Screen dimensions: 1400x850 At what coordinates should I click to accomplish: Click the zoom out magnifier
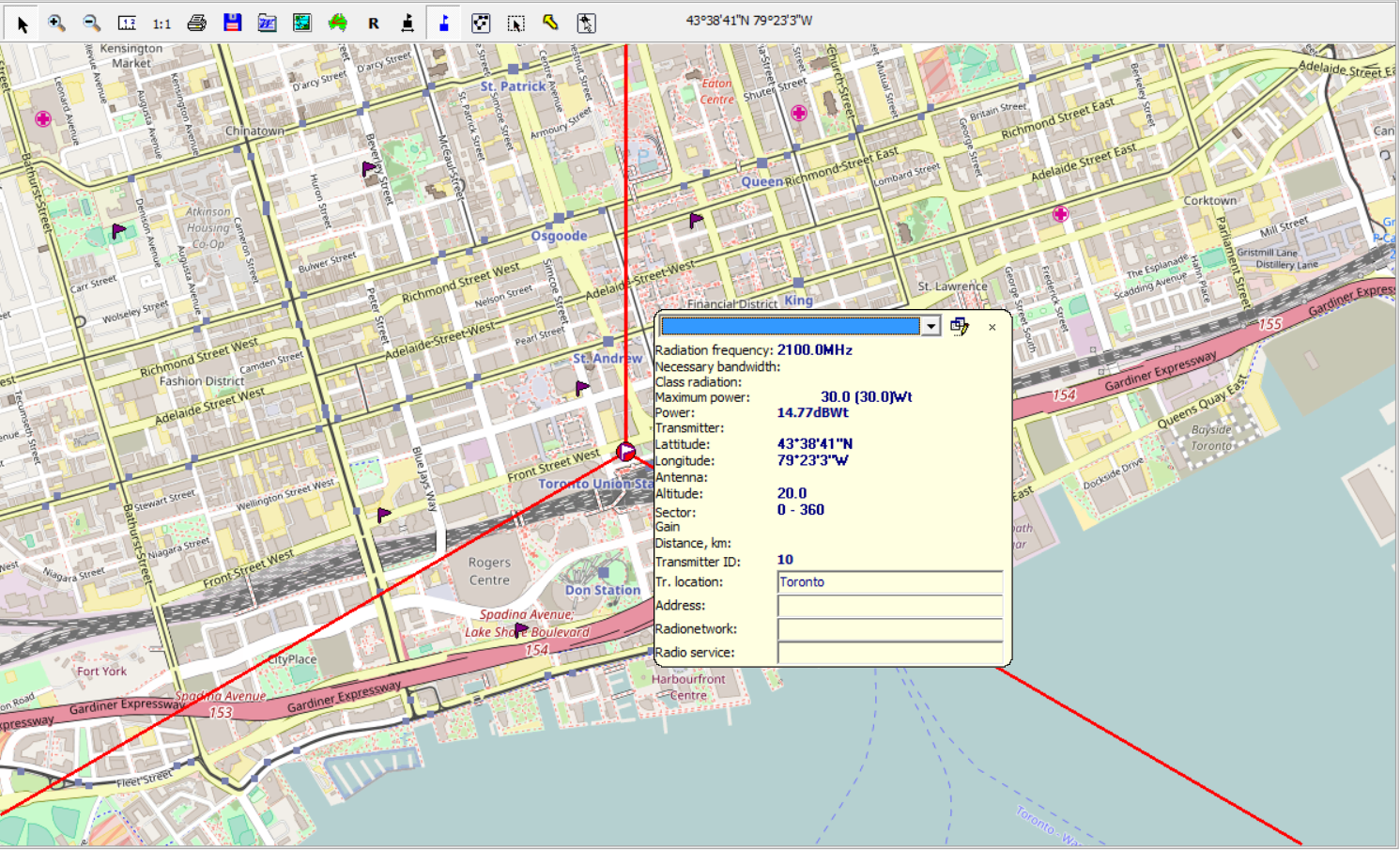point(91,23)
